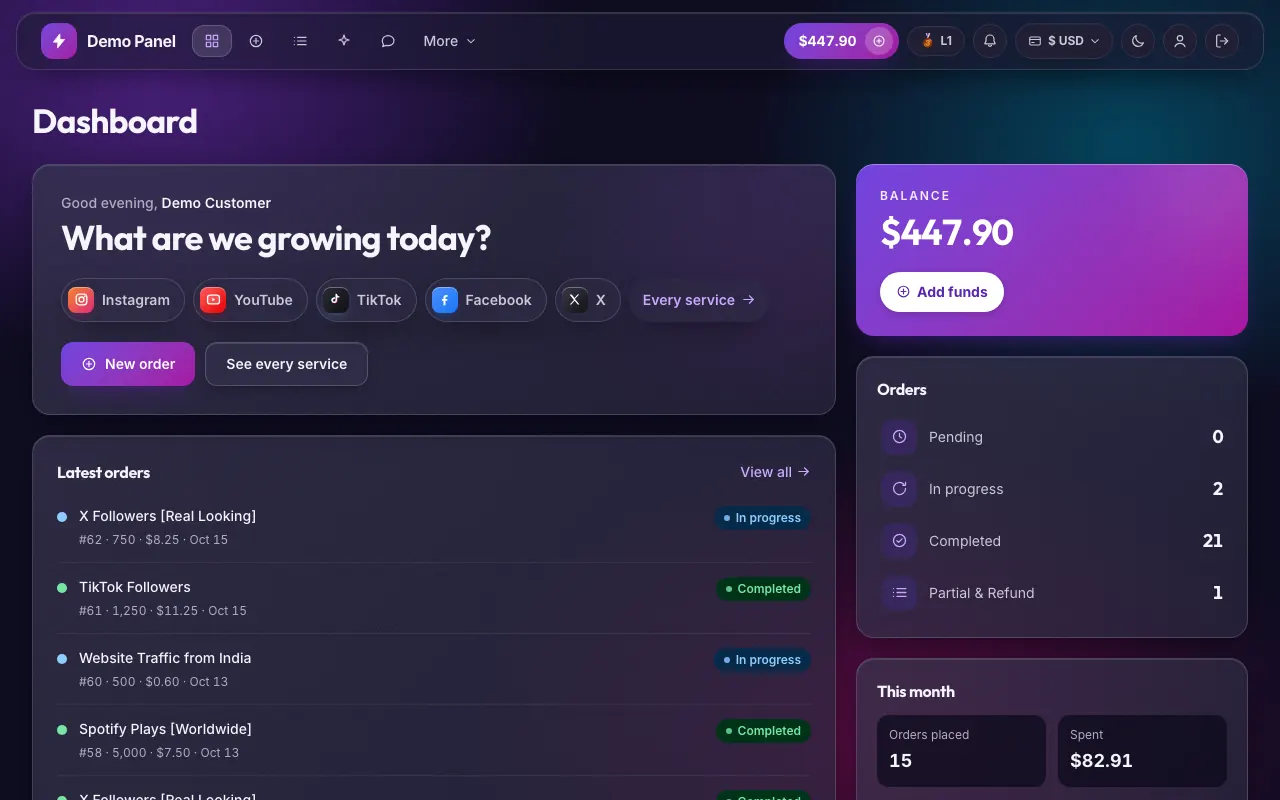Click the clock icon beside Pending

coord(899,437)
